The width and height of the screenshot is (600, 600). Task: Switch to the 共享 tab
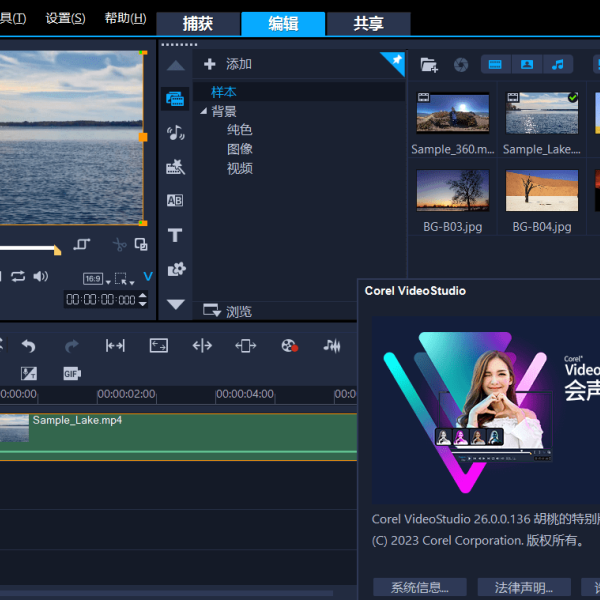368,24
